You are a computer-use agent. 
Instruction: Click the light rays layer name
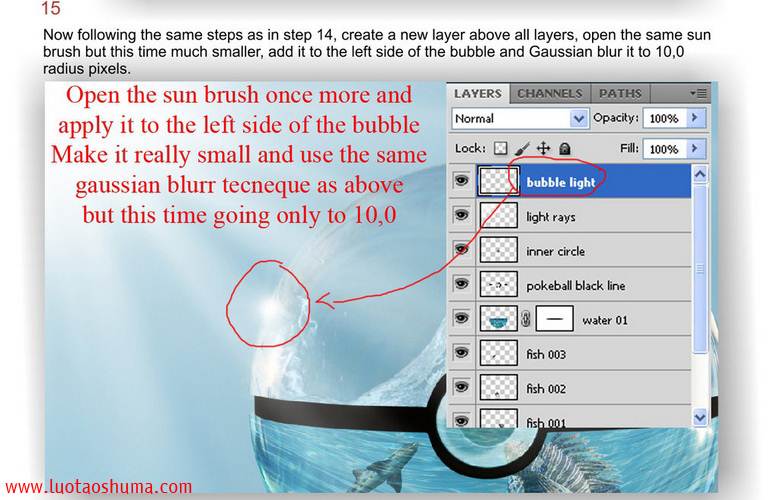coord(551,217)
